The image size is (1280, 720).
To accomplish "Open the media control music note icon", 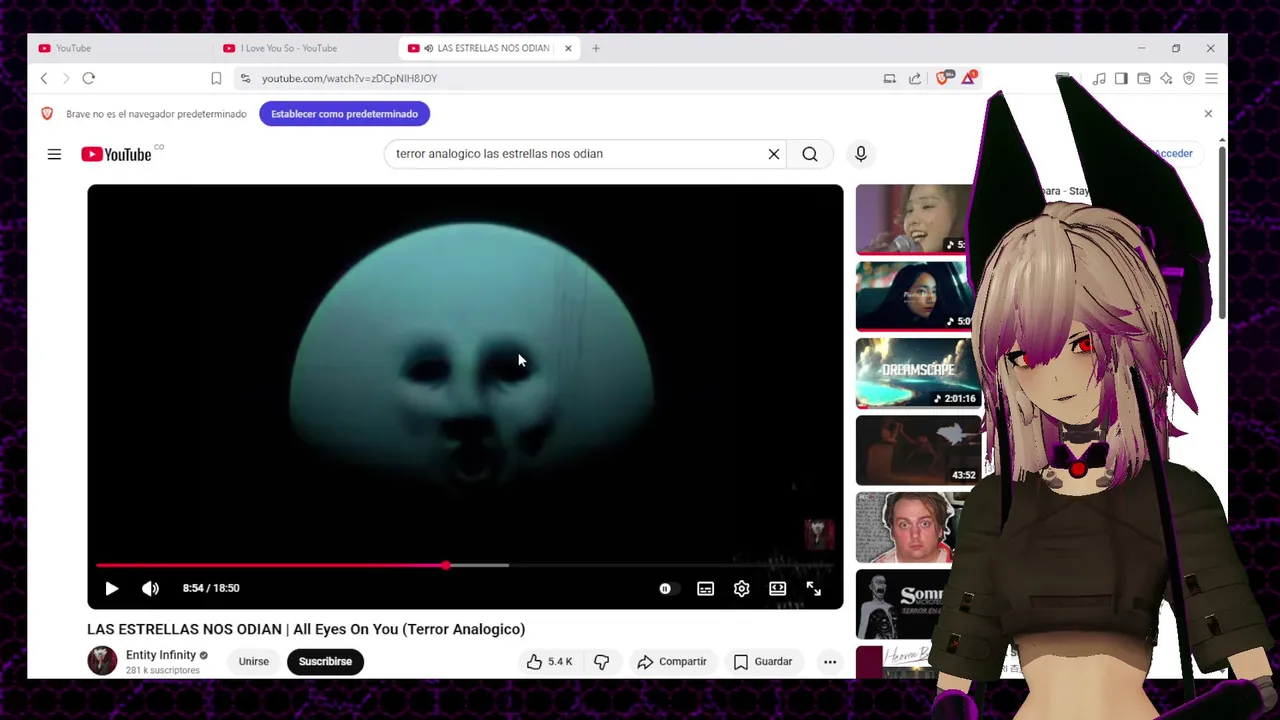I will click(x=1099, y=78).
